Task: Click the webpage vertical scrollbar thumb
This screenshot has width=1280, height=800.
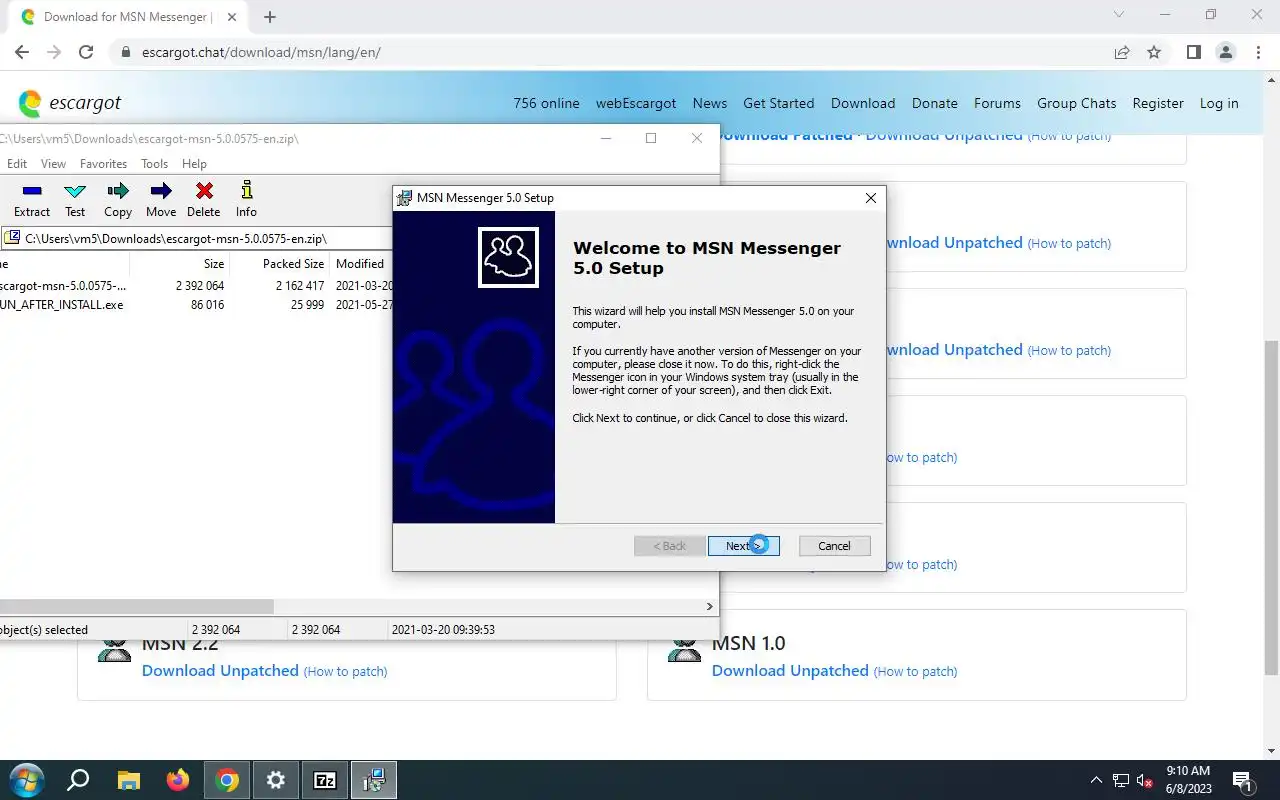Action: [1272, 507]
